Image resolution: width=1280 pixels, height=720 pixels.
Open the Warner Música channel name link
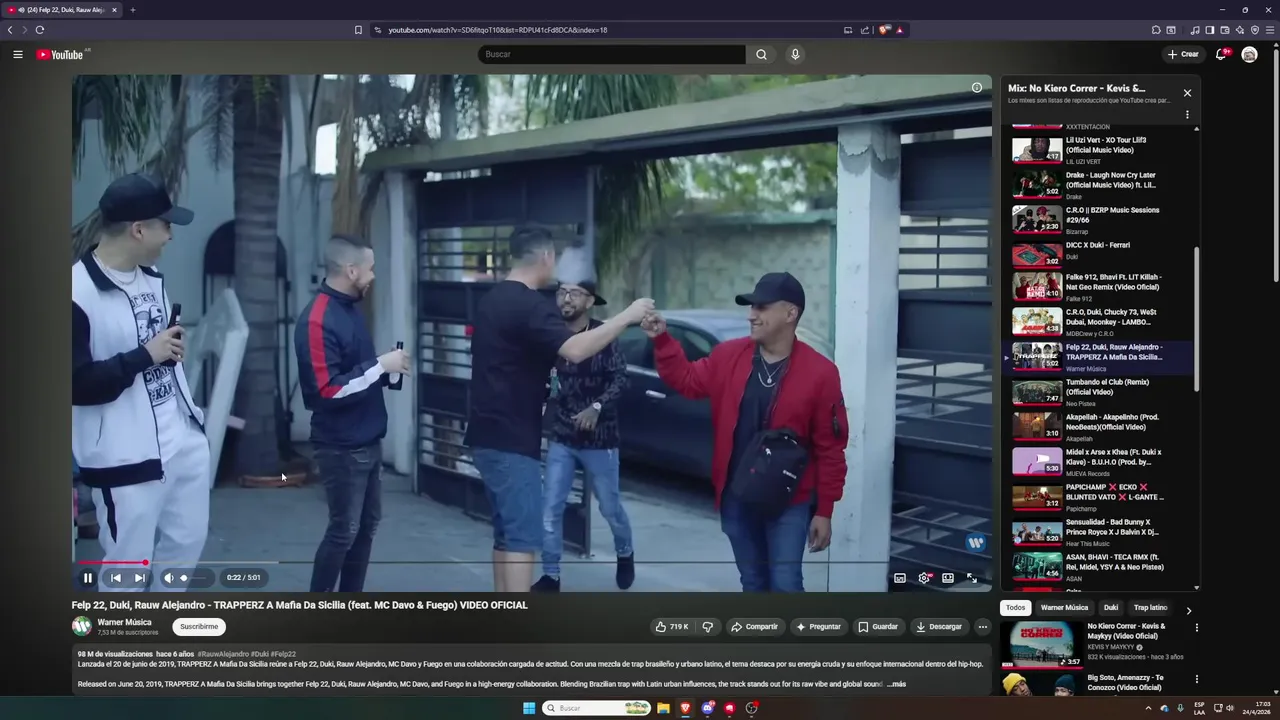pos(124,622)
